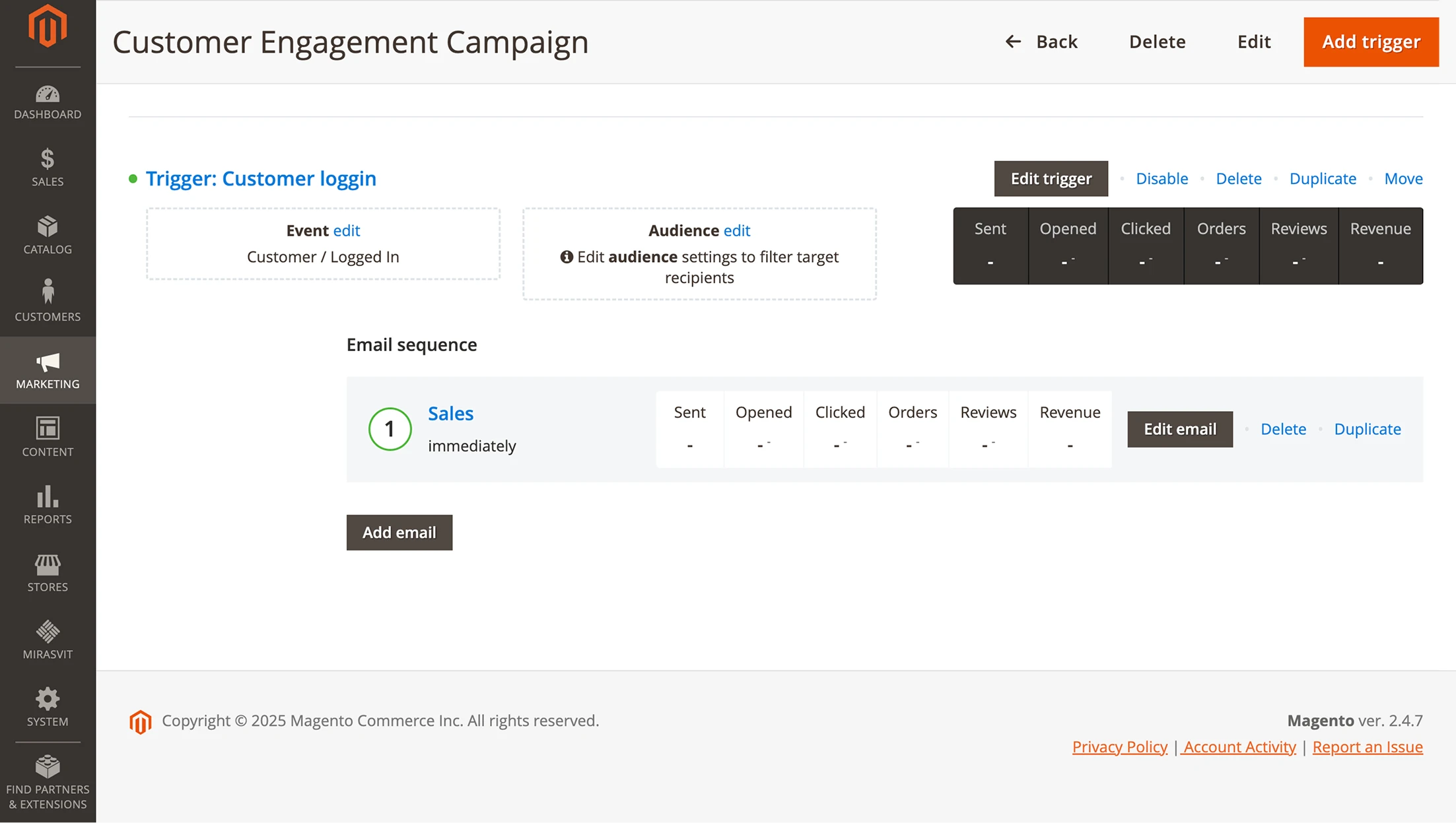Disable the Customer loggin trigger
Viewport: 1456px width, 823px height.
coord(1161,178)
